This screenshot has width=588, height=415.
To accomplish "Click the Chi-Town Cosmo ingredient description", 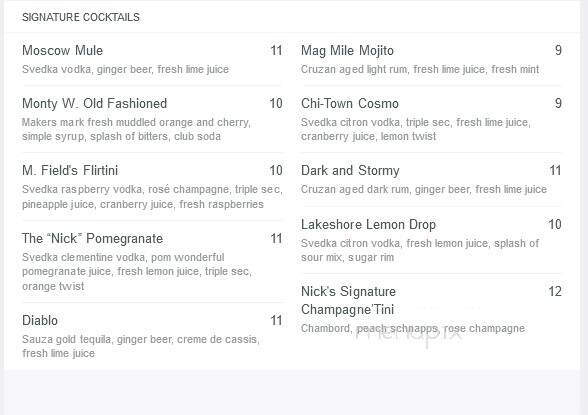I will click(416, 129).
